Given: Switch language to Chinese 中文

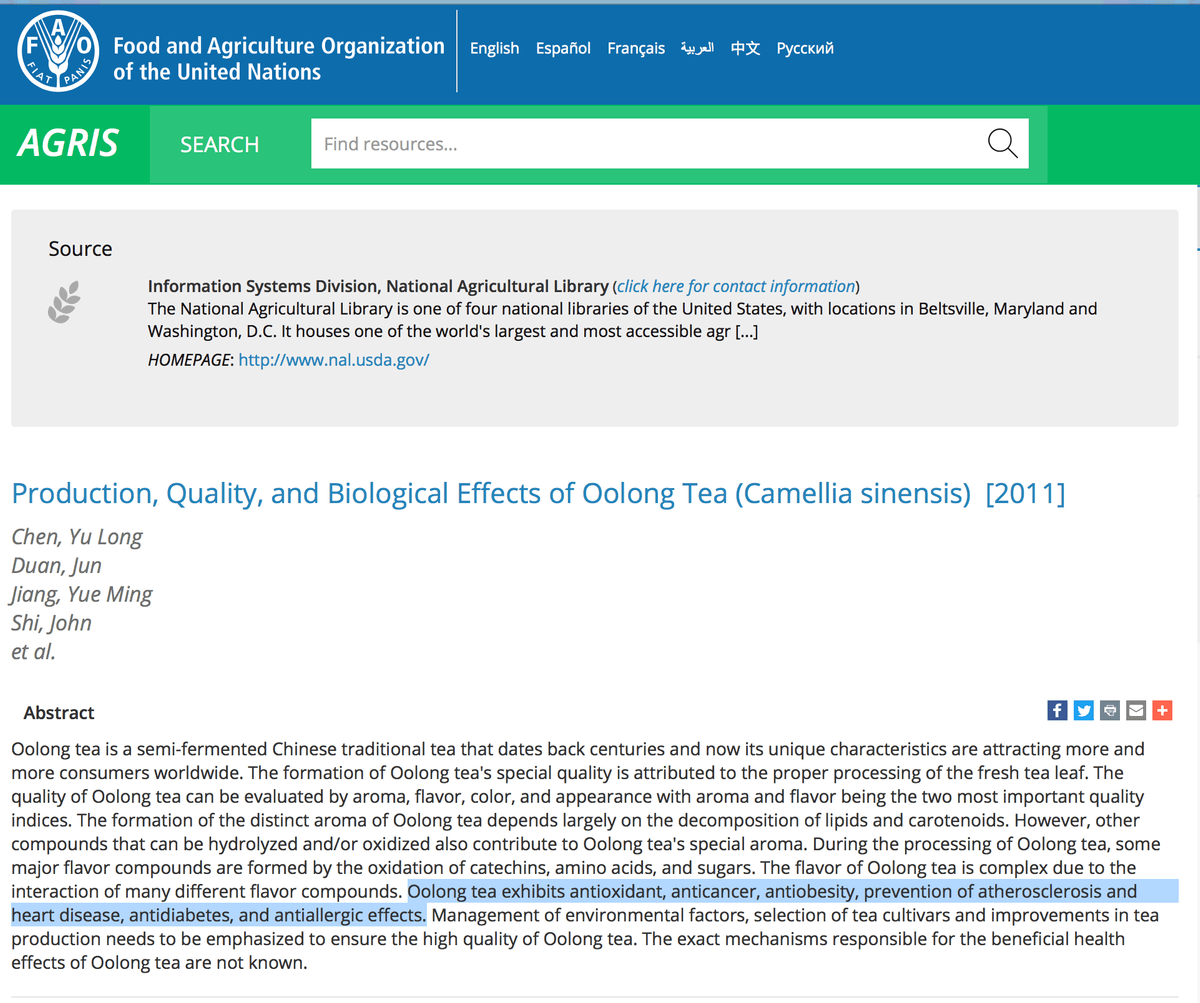Looking at the screenshot, I should pos(745,48).
